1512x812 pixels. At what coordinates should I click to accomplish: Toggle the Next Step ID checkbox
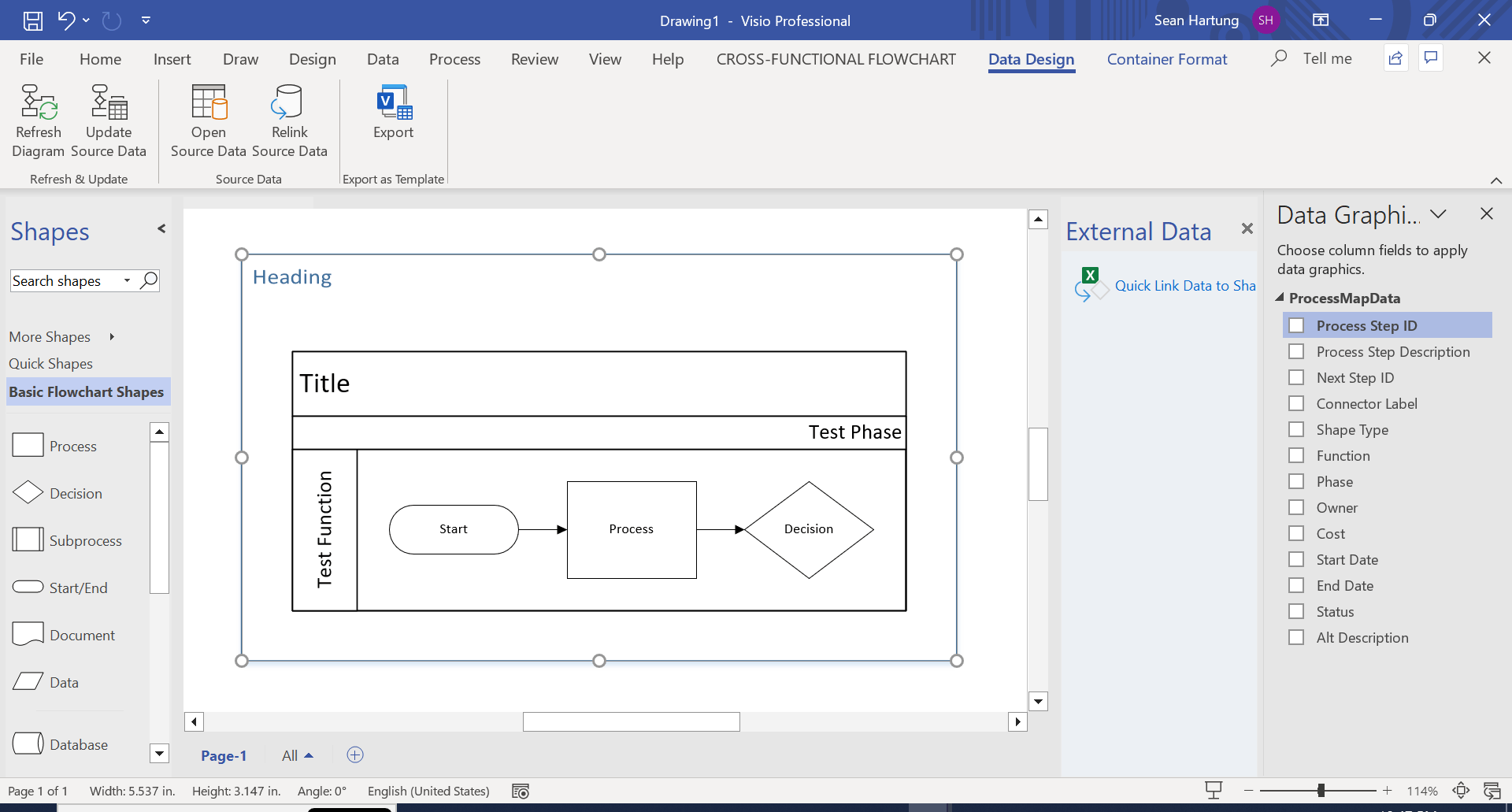1296,377
